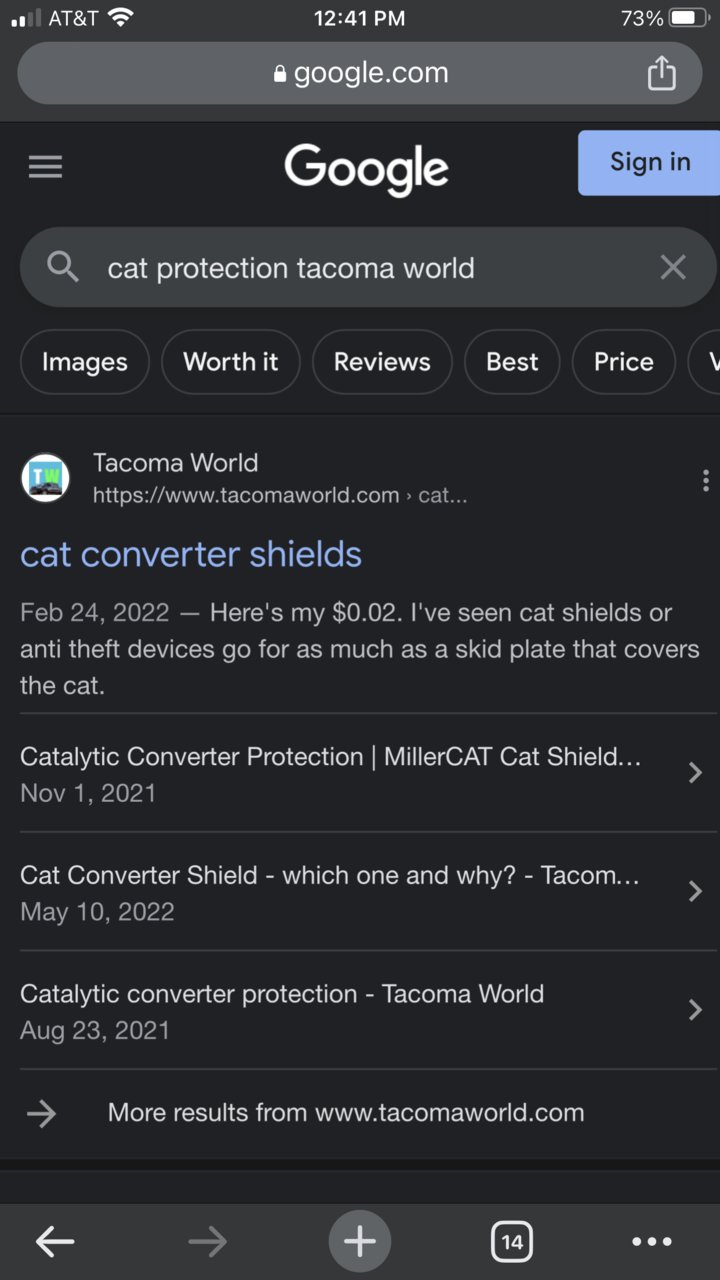Tap the magnifying glass search icon
The image size is (720, 1280).
63,267
